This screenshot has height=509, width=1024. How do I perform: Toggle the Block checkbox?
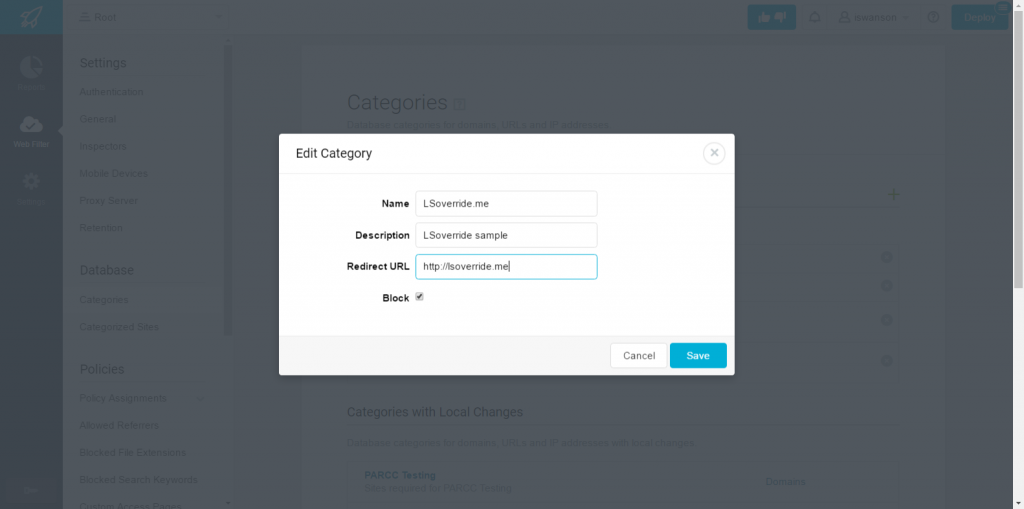(x=419, y=297)
